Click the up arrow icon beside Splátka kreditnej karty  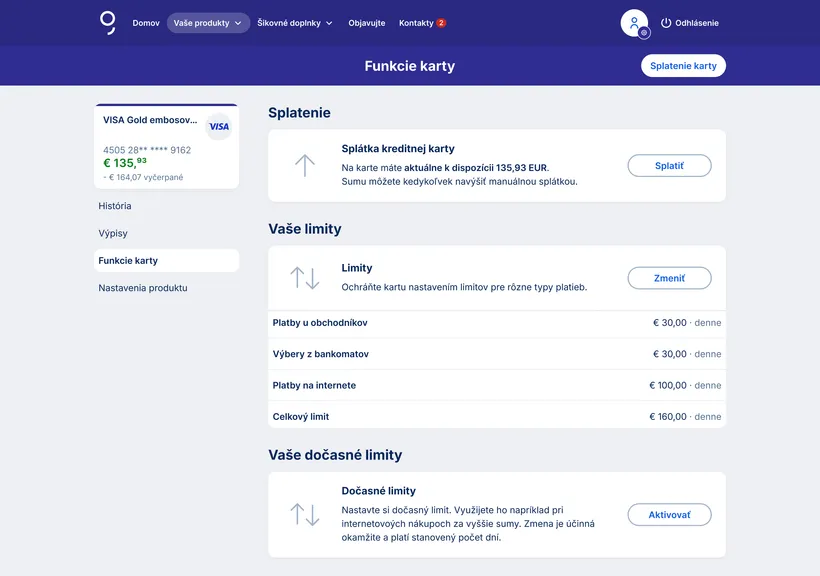(x=305, y=166)
